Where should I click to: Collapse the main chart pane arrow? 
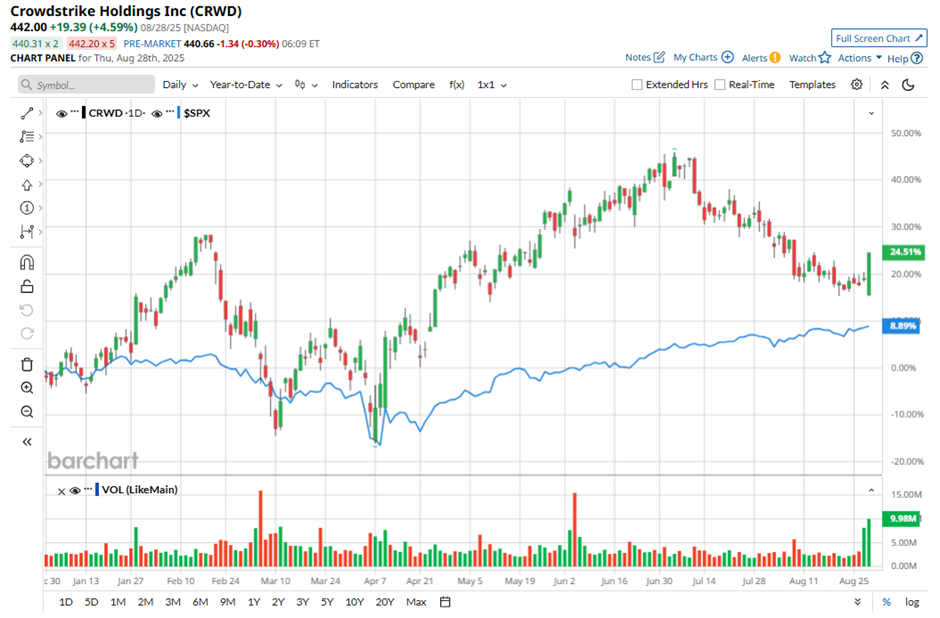[871, 113]
